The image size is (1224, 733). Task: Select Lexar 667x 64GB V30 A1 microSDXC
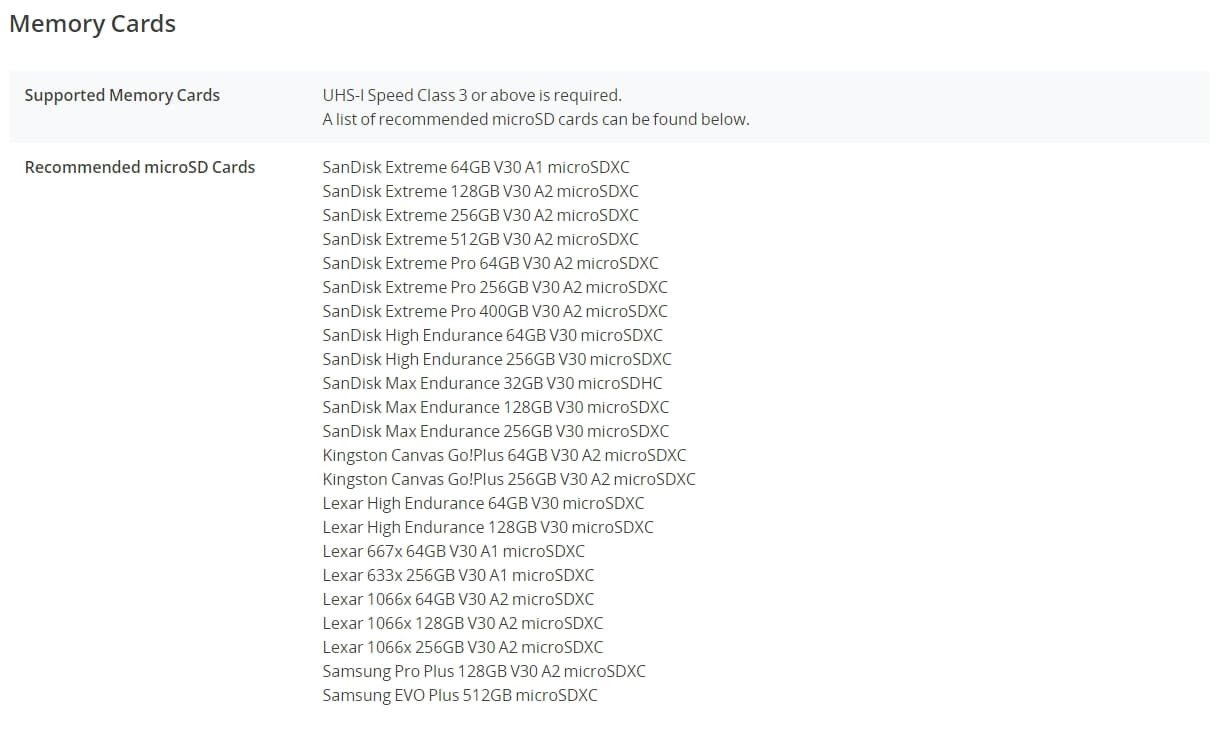pos(454,551)
